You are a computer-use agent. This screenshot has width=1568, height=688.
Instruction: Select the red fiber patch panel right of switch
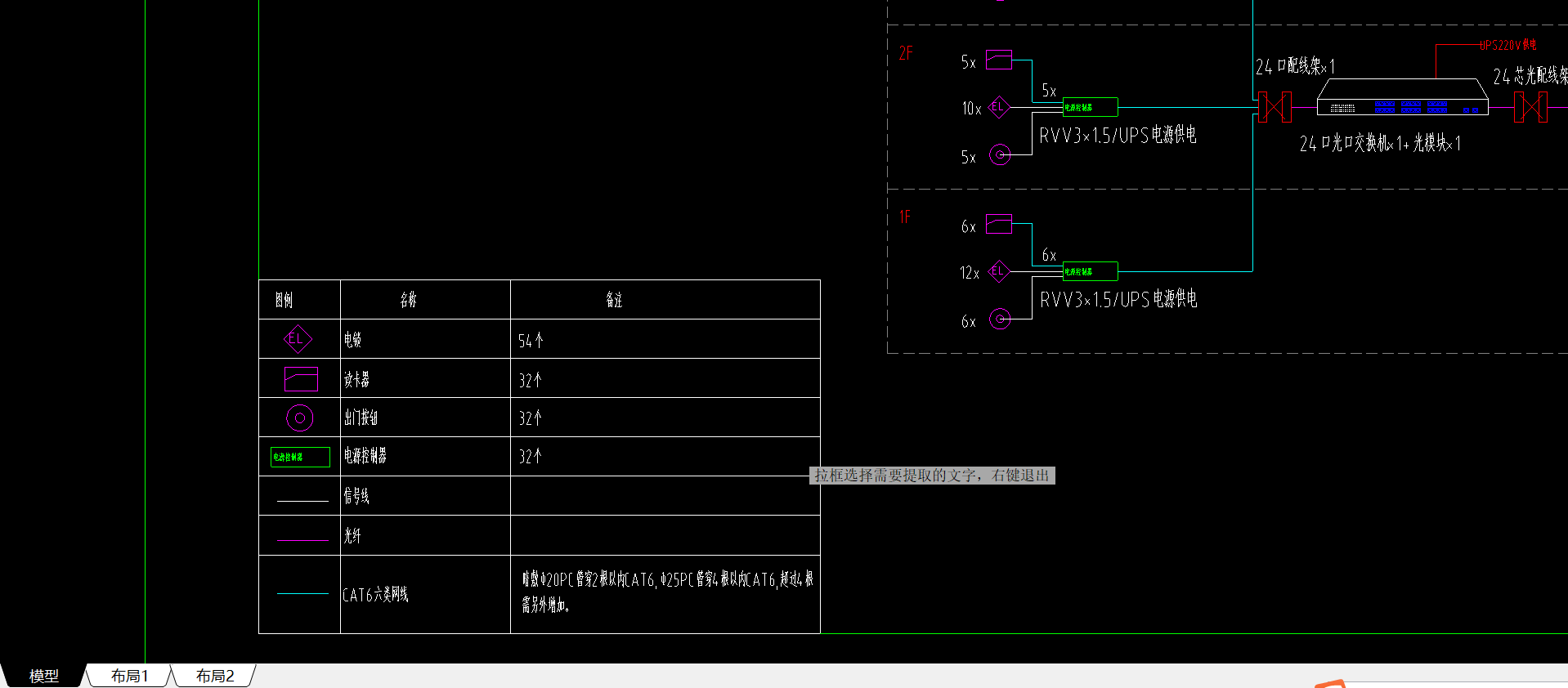tap(1530, 107)
